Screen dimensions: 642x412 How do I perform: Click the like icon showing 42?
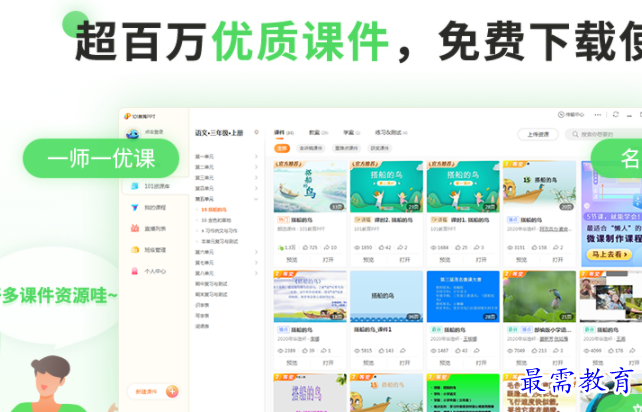click(x=382, y=247)
